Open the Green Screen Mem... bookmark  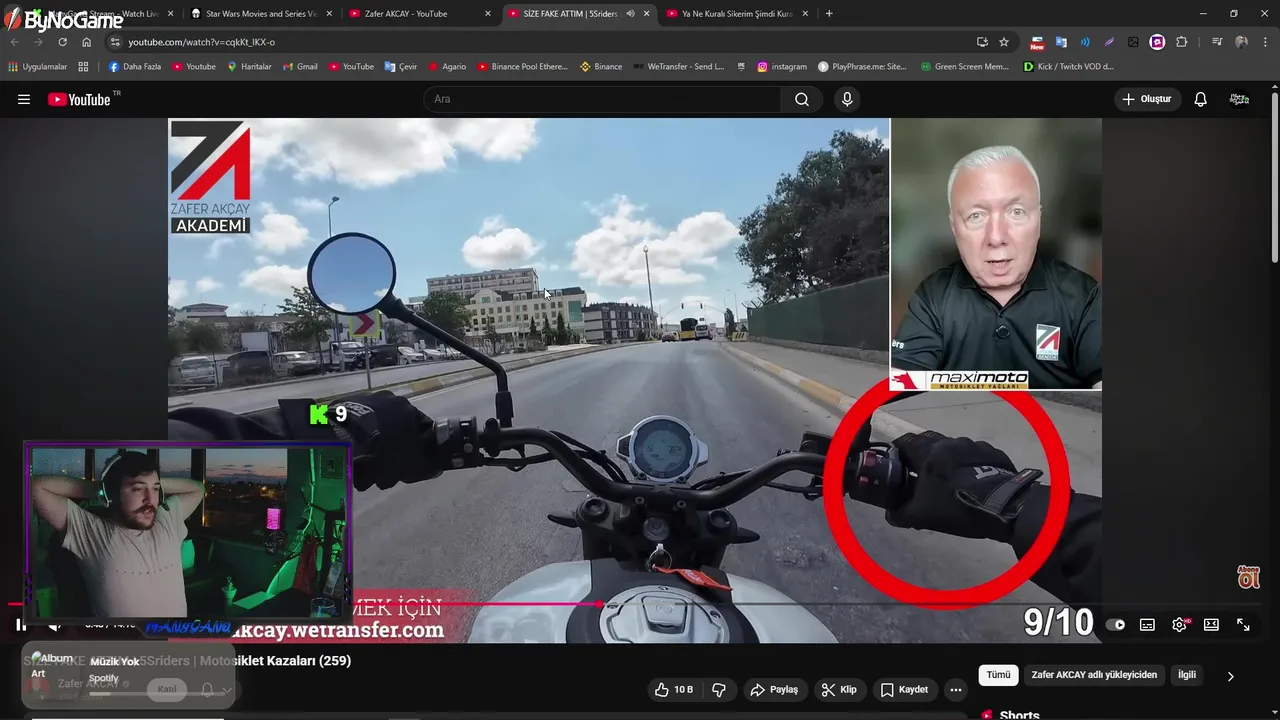coord(964,67)
